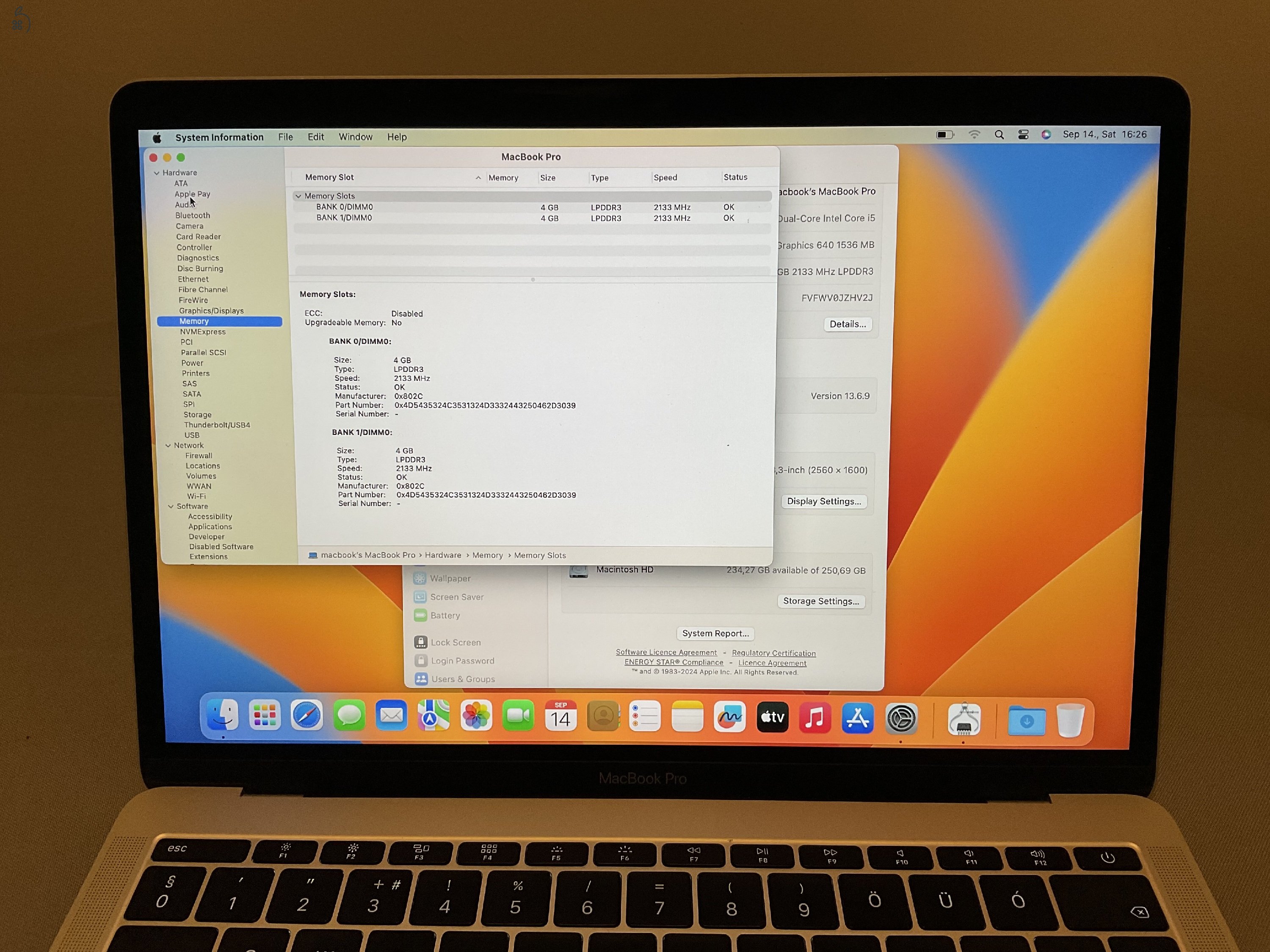
Task: Open FaceTime in the Dock
Action: coord(518,715)
